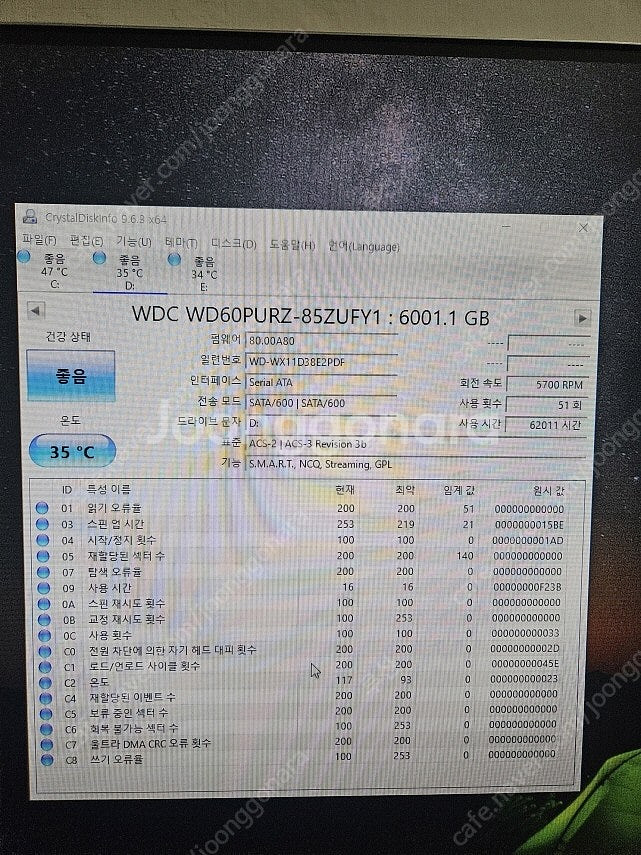Click the 35 °C temperature button

[72, 451]
